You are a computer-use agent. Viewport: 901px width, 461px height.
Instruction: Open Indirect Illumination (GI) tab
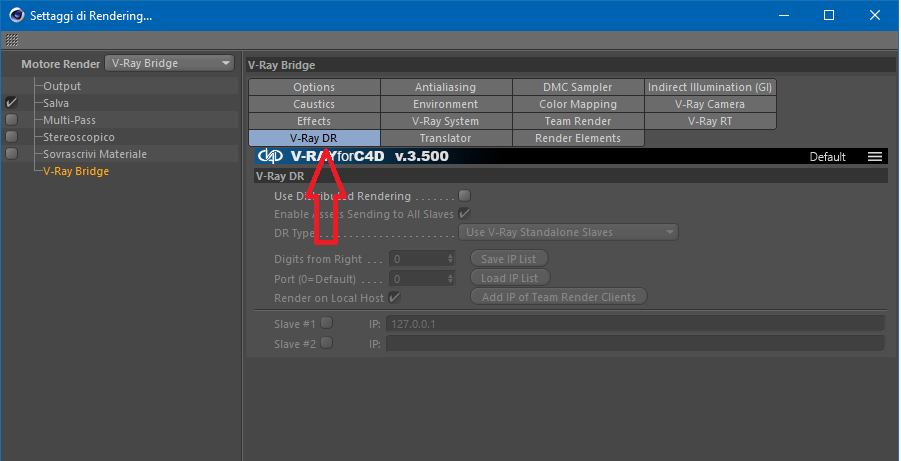(710, 87)
